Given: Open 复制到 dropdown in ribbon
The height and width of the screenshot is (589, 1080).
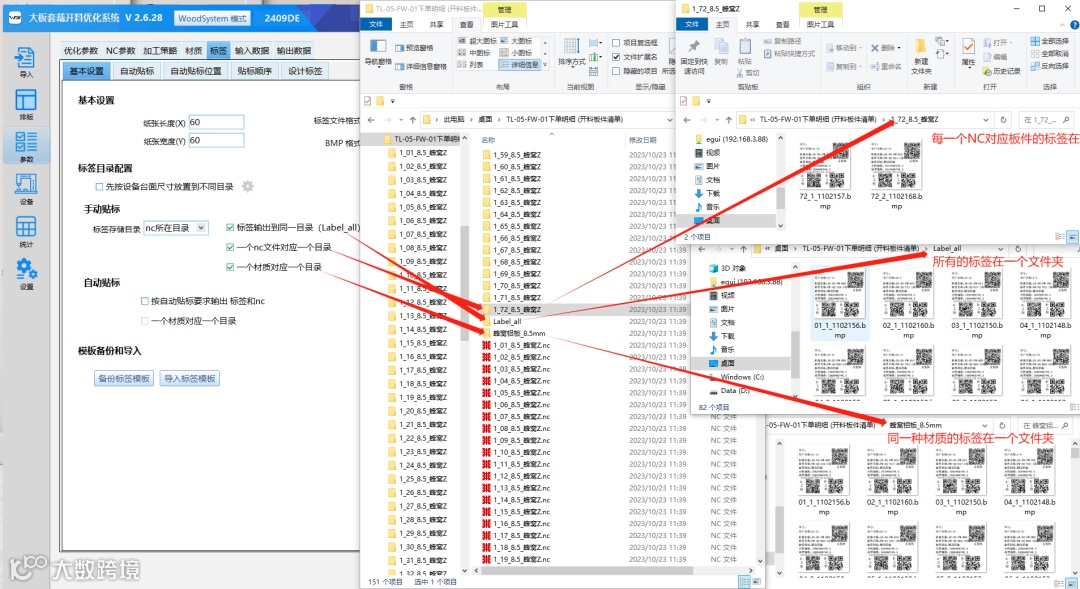Looking at the screenshot, I should (844, 66).
